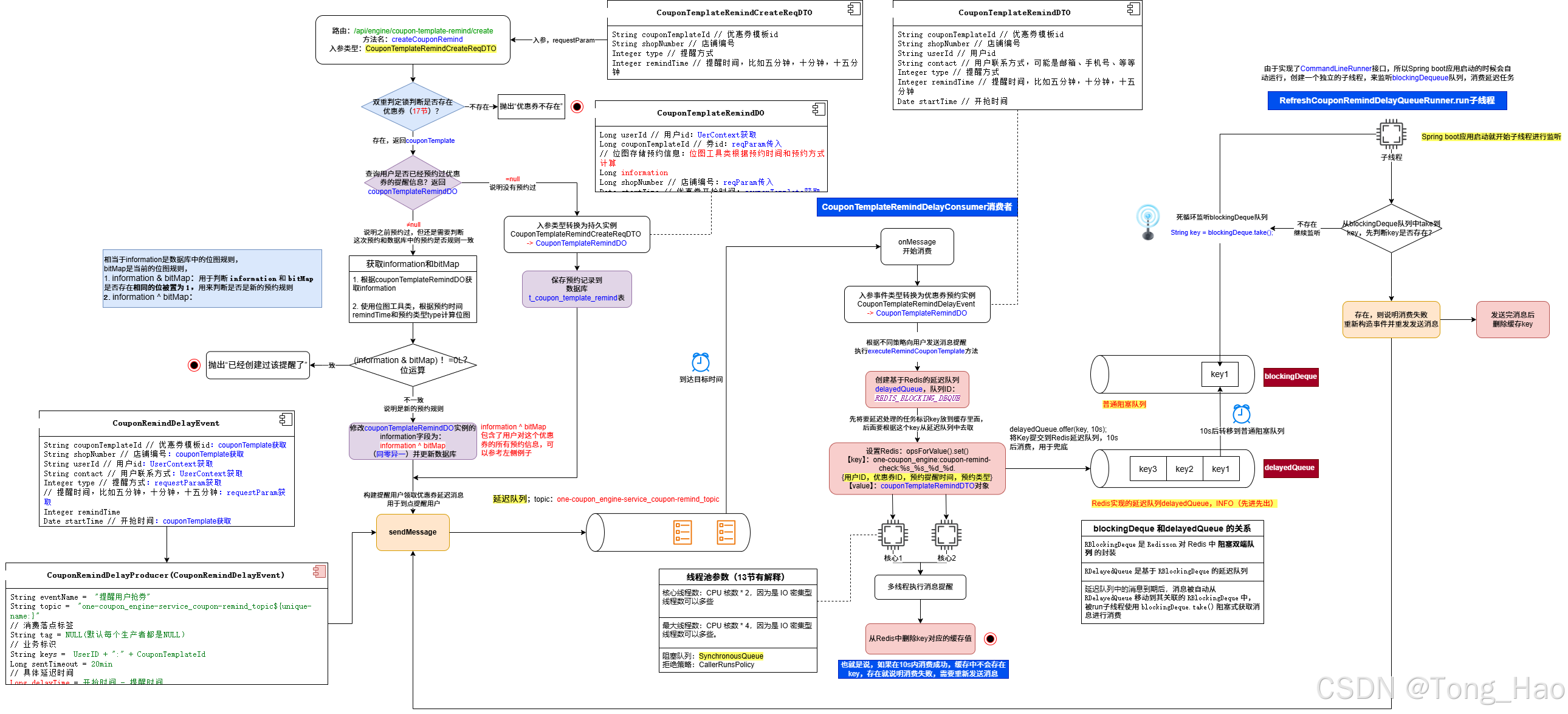Select the RefreshCouponRemindDelayQueueRunner.run子线程 blue header
This screenshot has width=1568, height=714.
tap(1387, 100)
